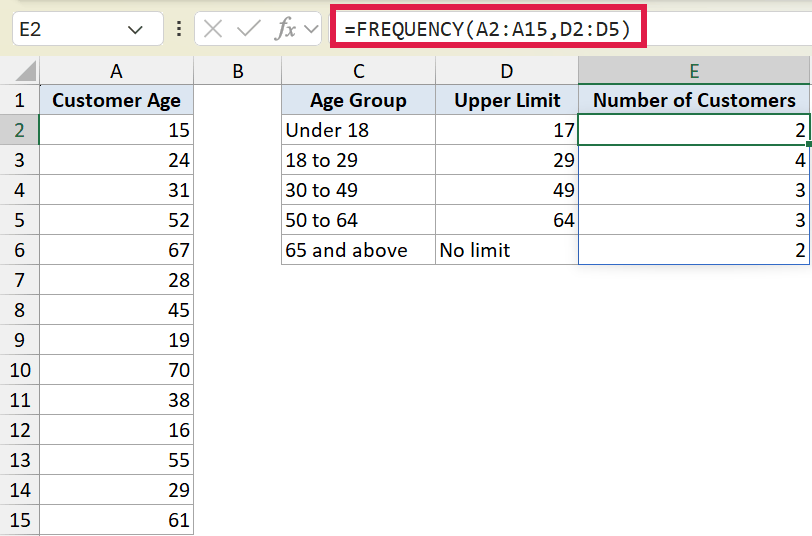This screenshot has height=536, width=812.
Task: Click the Number of Customers header cell
Action: tap(694, 100)
